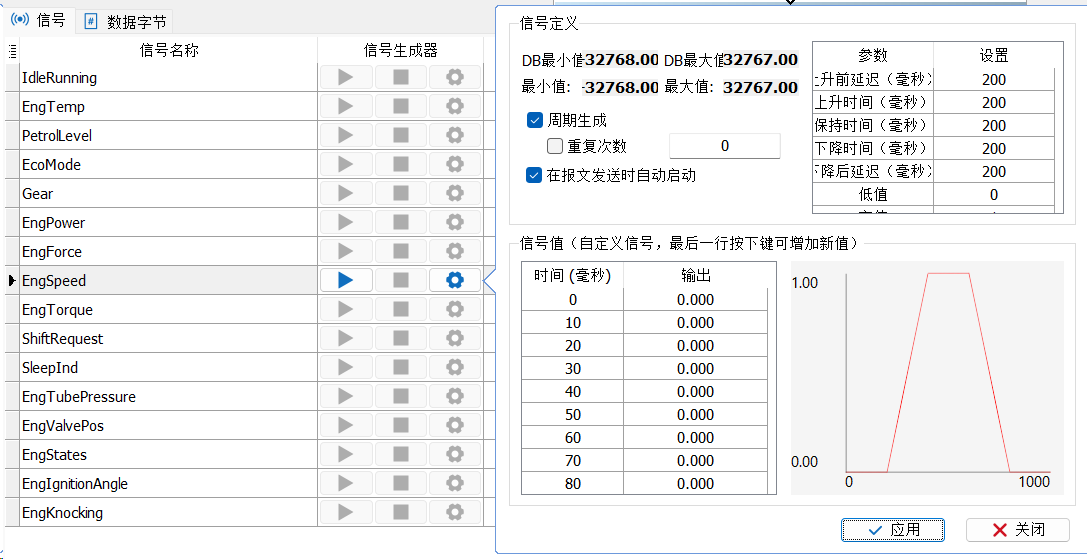Switch to the 数据字节 tab
Viewport: 1087px width, 559px height.
point(125,22)
